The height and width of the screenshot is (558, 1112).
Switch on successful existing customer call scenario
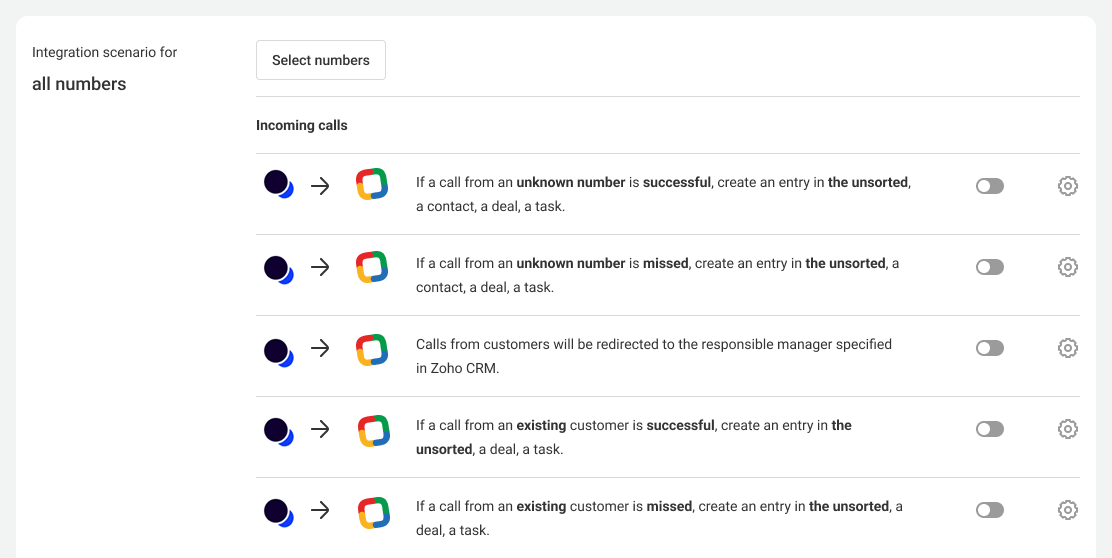(x=989, y=429)
